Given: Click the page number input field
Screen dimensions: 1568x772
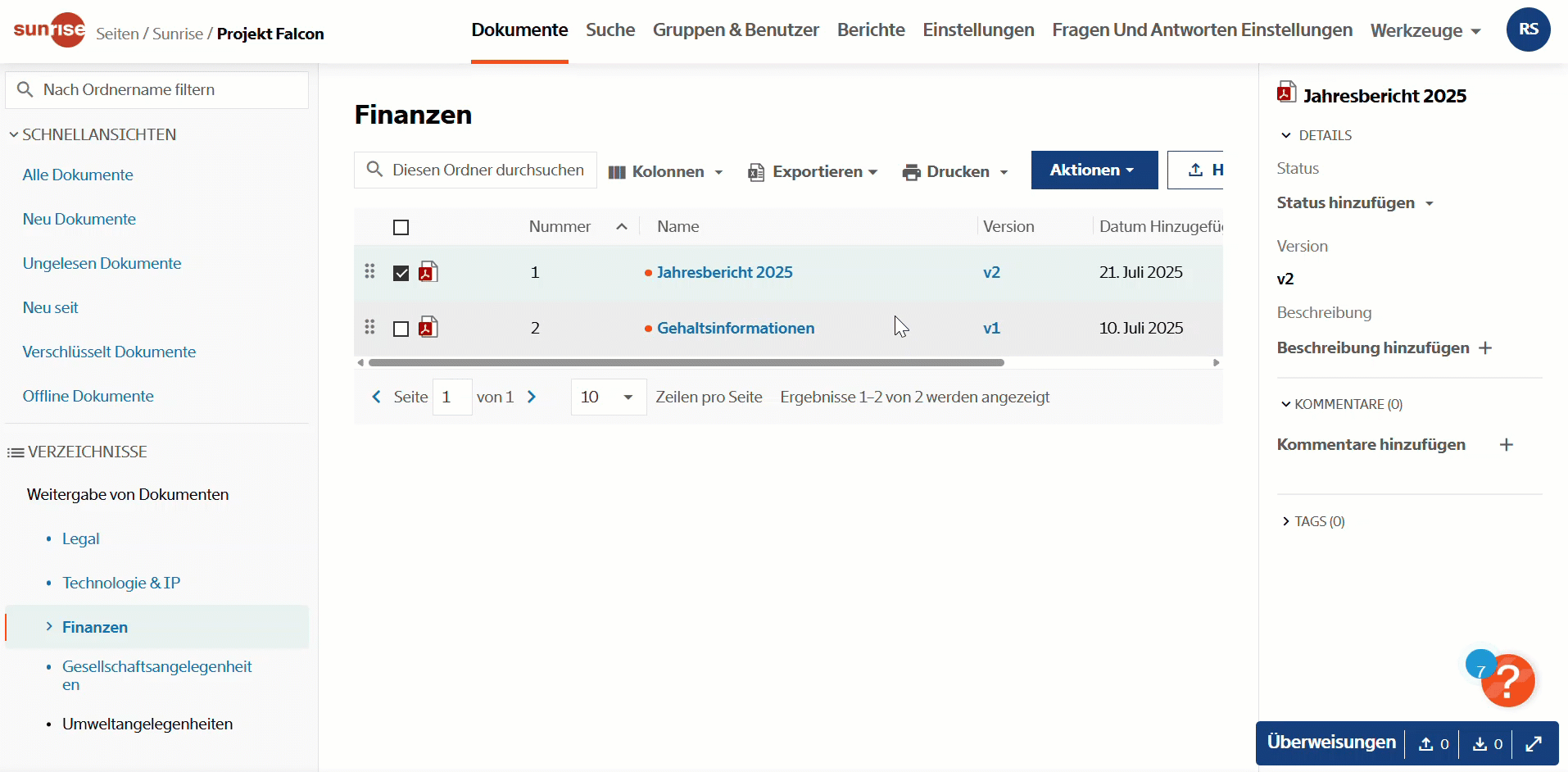Looking at the screenshot, I should coord(452,397).
